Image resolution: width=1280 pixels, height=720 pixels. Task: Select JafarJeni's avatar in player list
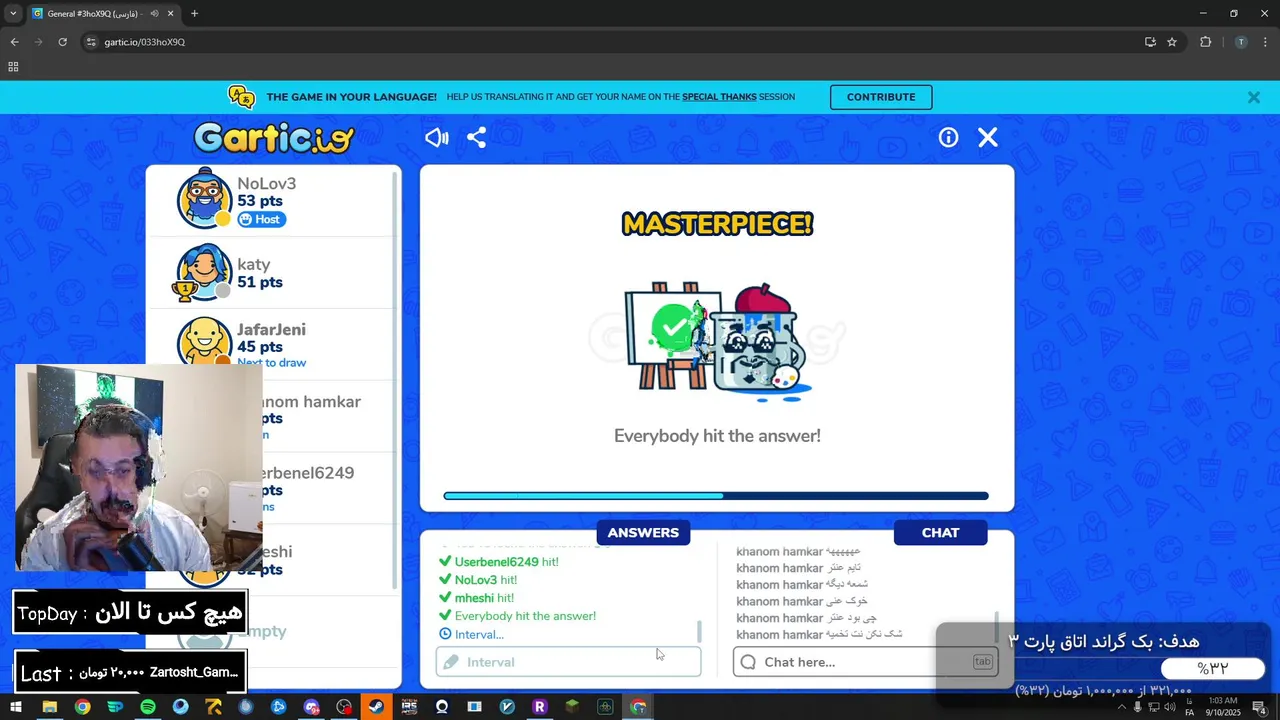[204, 341]
